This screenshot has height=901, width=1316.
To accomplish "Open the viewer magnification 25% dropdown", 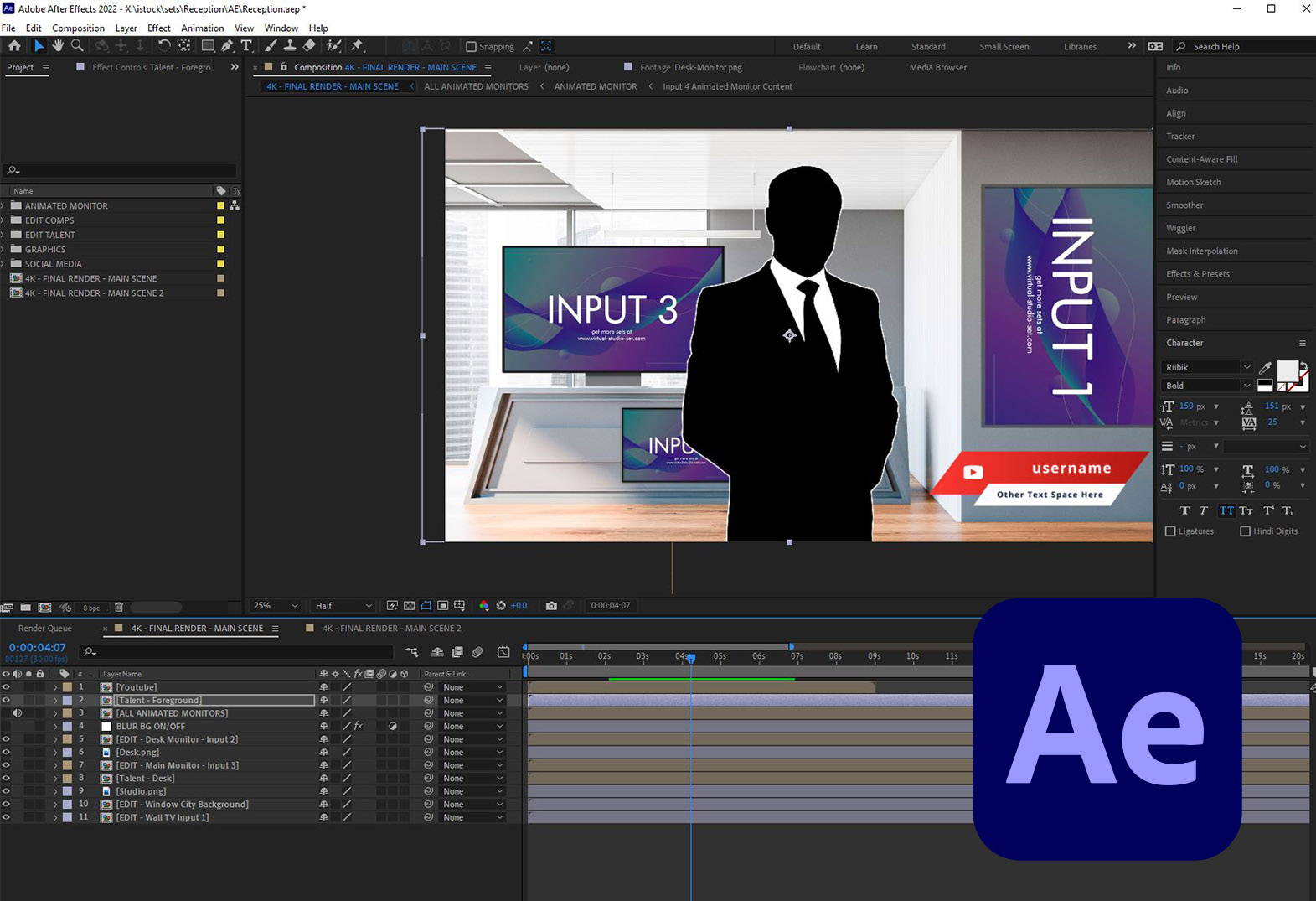I will (x=276, y=606).
